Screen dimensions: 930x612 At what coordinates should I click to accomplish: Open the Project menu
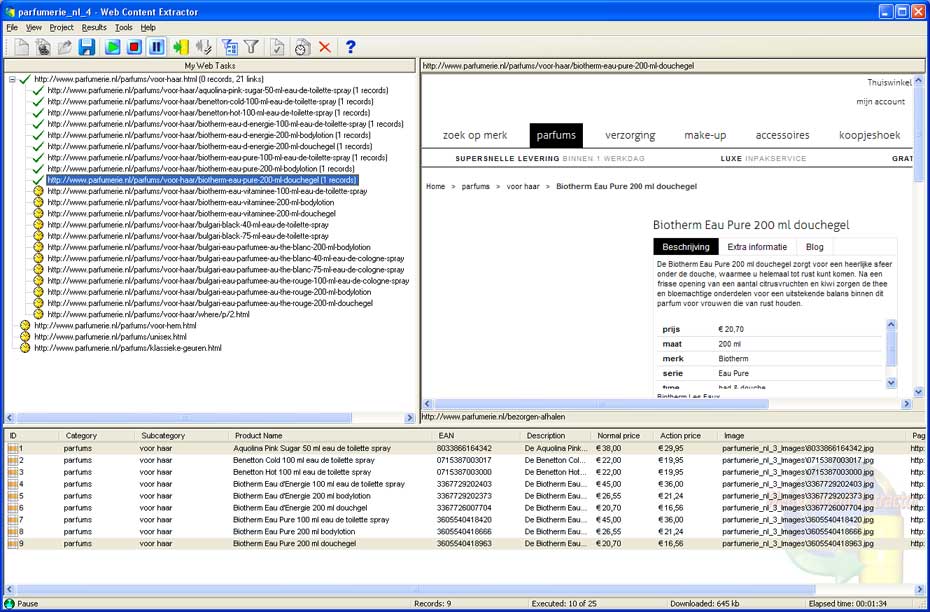click(61, 27)
